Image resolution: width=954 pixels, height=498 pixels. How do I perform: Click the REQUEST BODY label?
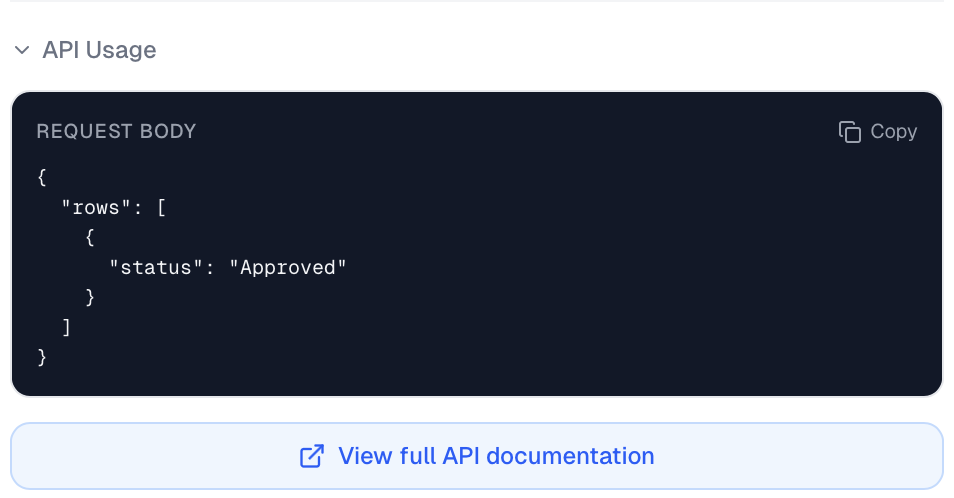pyautogui.click(x=116, y=131)
